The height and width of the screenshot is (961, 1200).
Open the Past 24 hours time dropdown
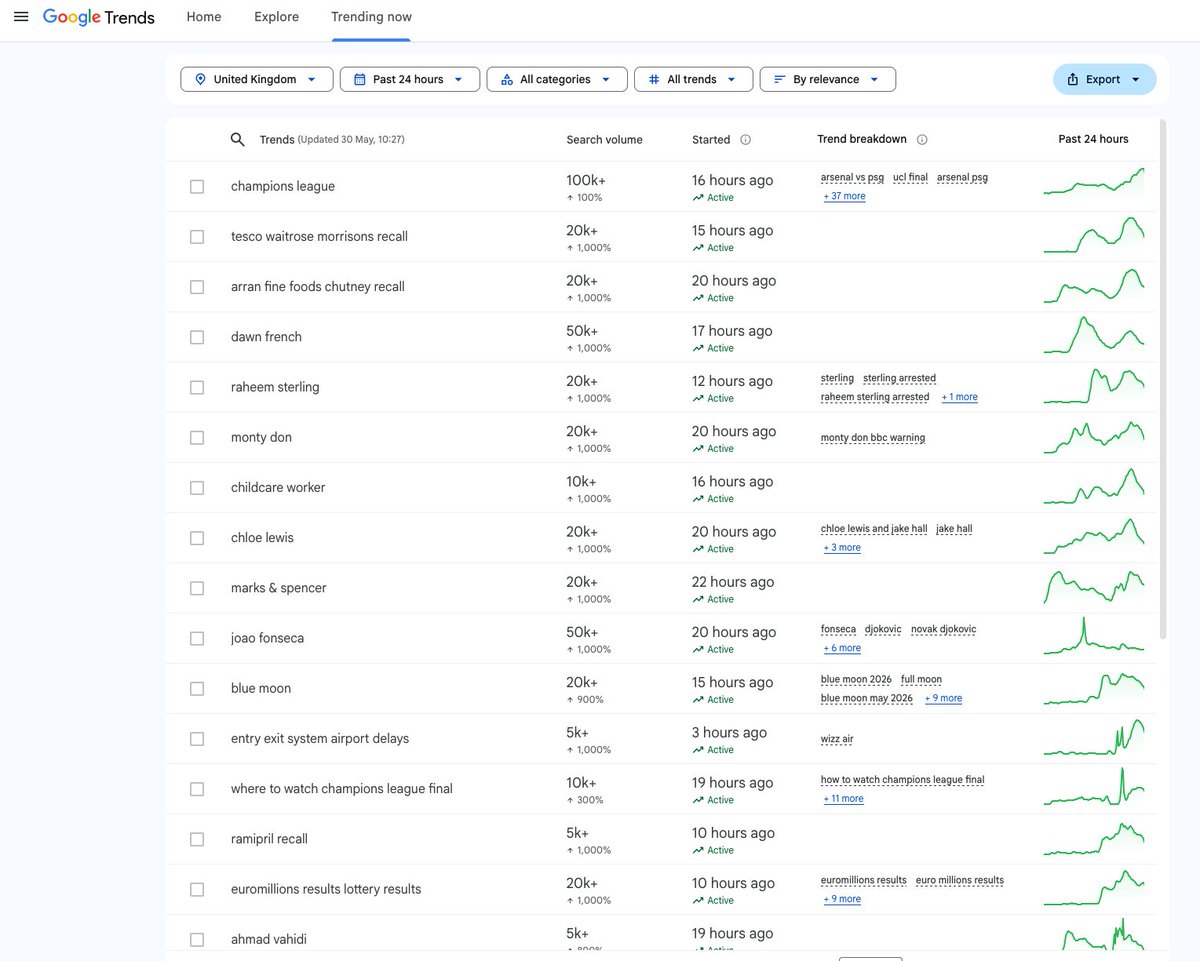pyautogui.click(x=410, y=79)
